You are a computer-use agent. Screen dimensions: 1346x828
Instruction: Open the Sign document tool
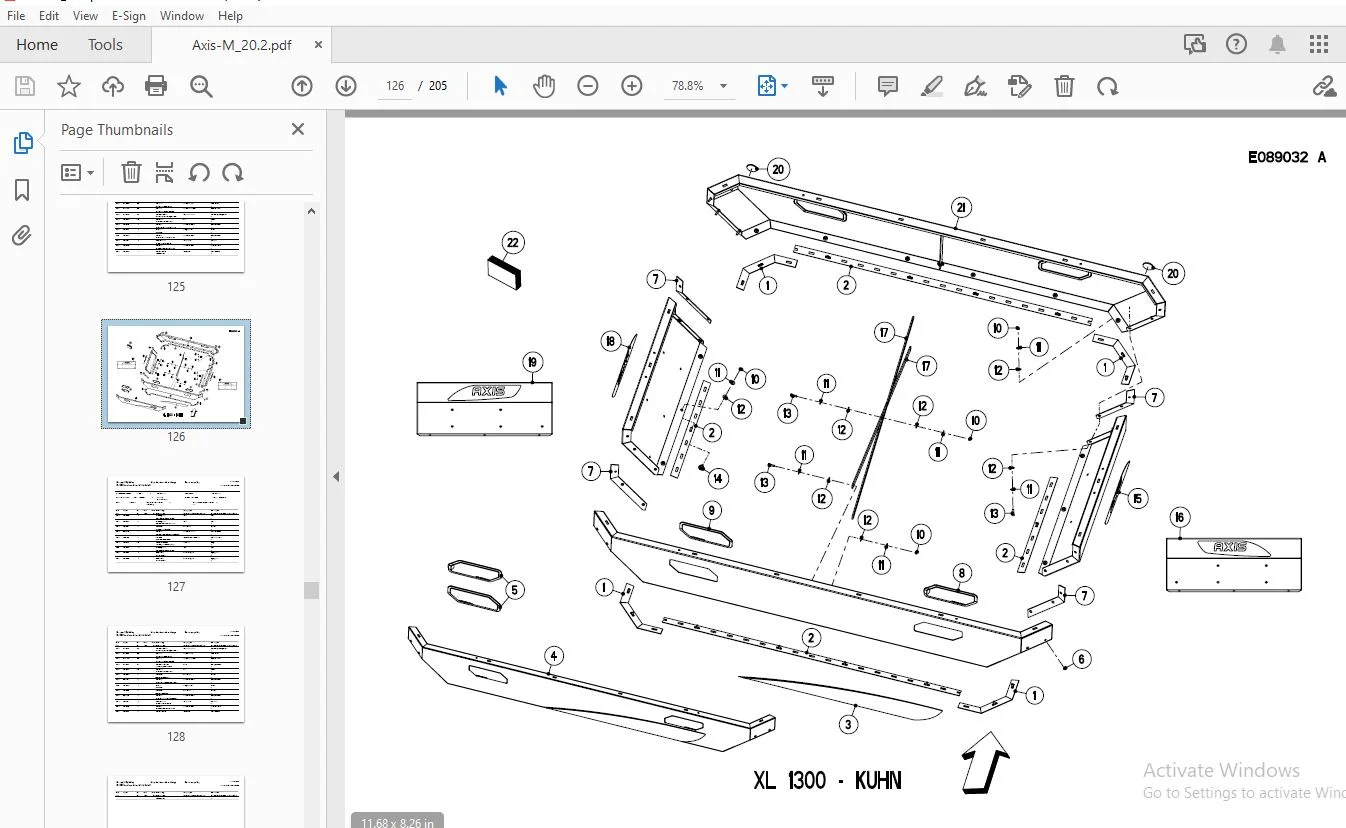(976, 86)
